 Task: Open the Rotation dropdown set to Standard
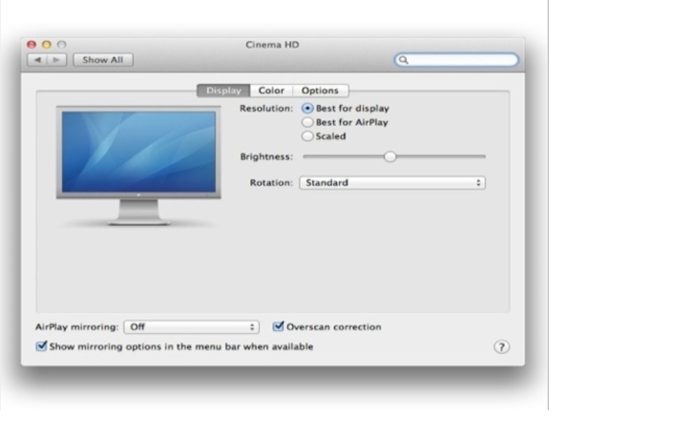(x=392, y=183)
